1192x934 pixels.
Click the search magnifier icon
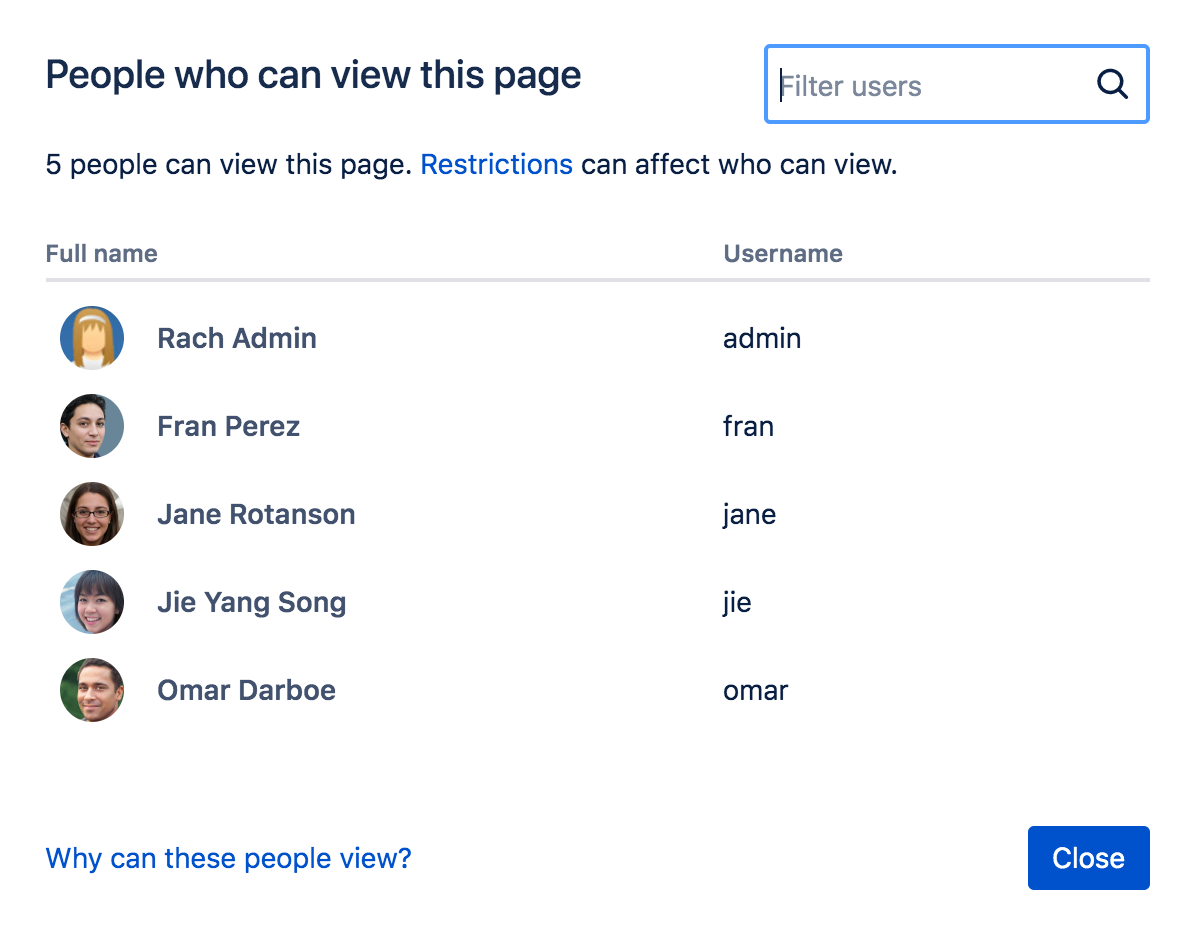(1112, 85)
